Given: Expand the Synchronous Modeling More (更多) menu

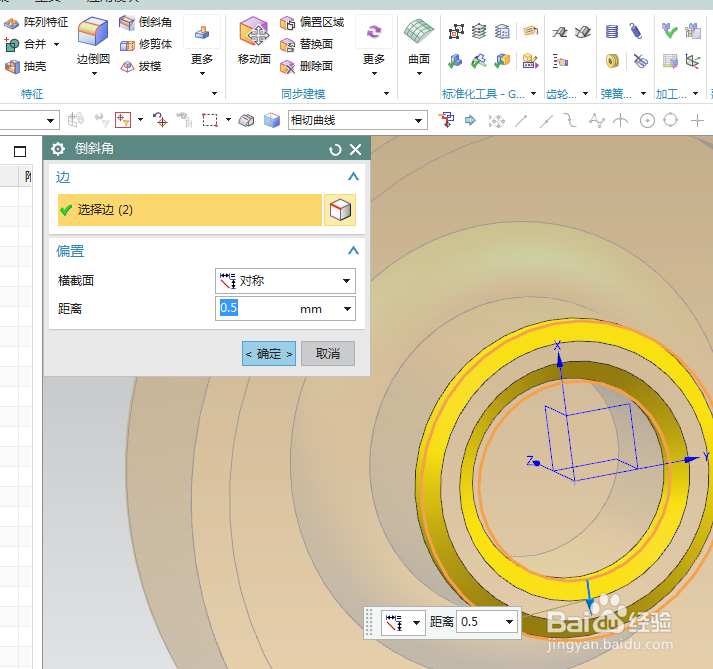Looking at the screenshot, I should (x=374, y=45).
